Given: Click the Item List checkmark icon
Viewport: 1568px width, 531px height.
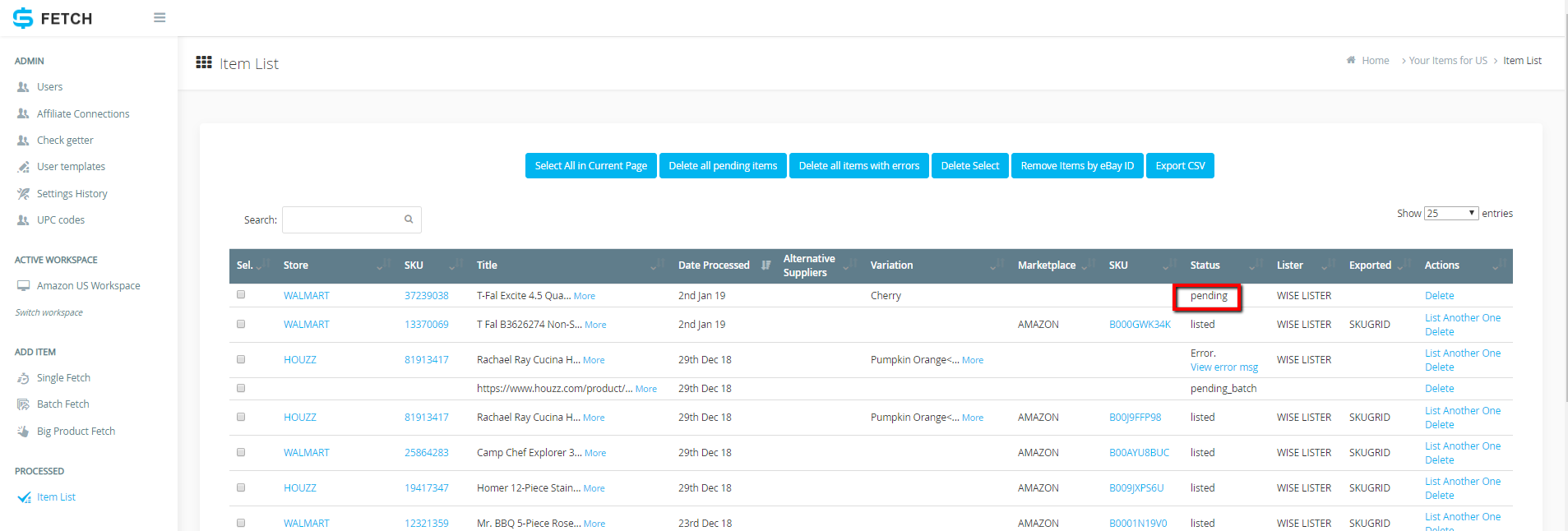Looking at the screenshot, I should click(x=25, y=497).
